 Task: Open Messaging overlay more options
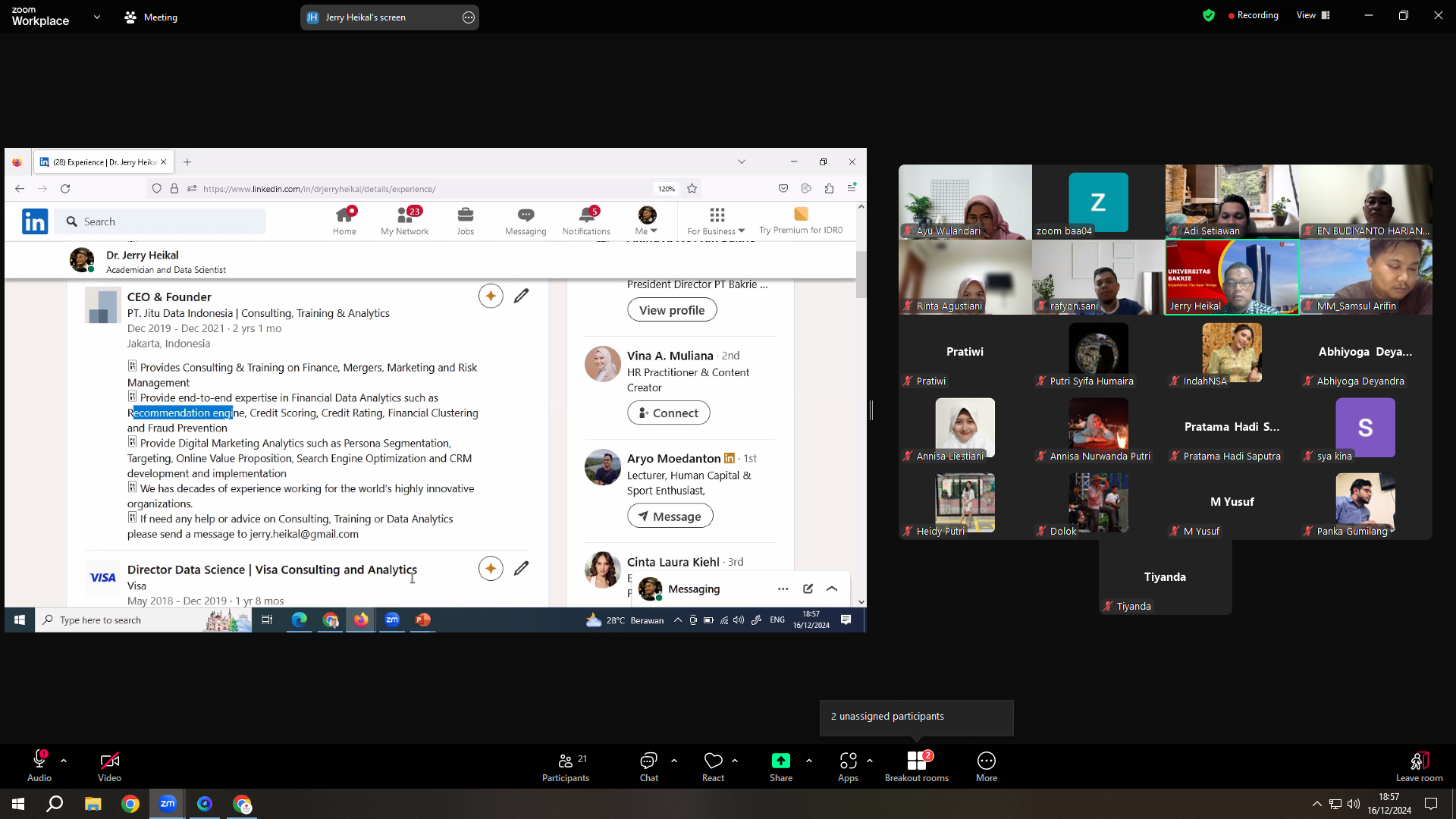783,589
